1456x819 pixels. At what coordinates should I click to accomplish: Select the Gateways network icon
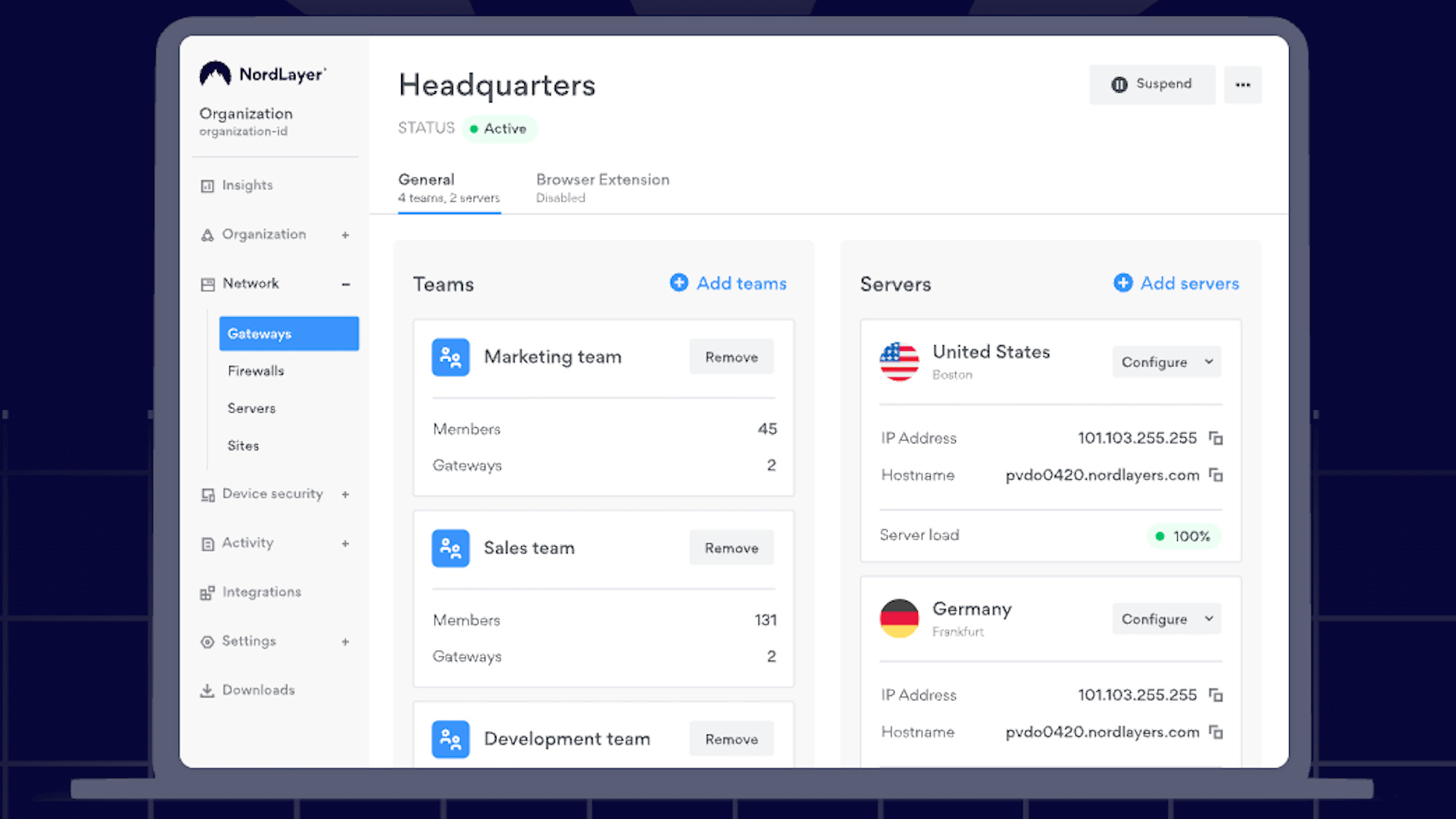(x=259, y=333)
